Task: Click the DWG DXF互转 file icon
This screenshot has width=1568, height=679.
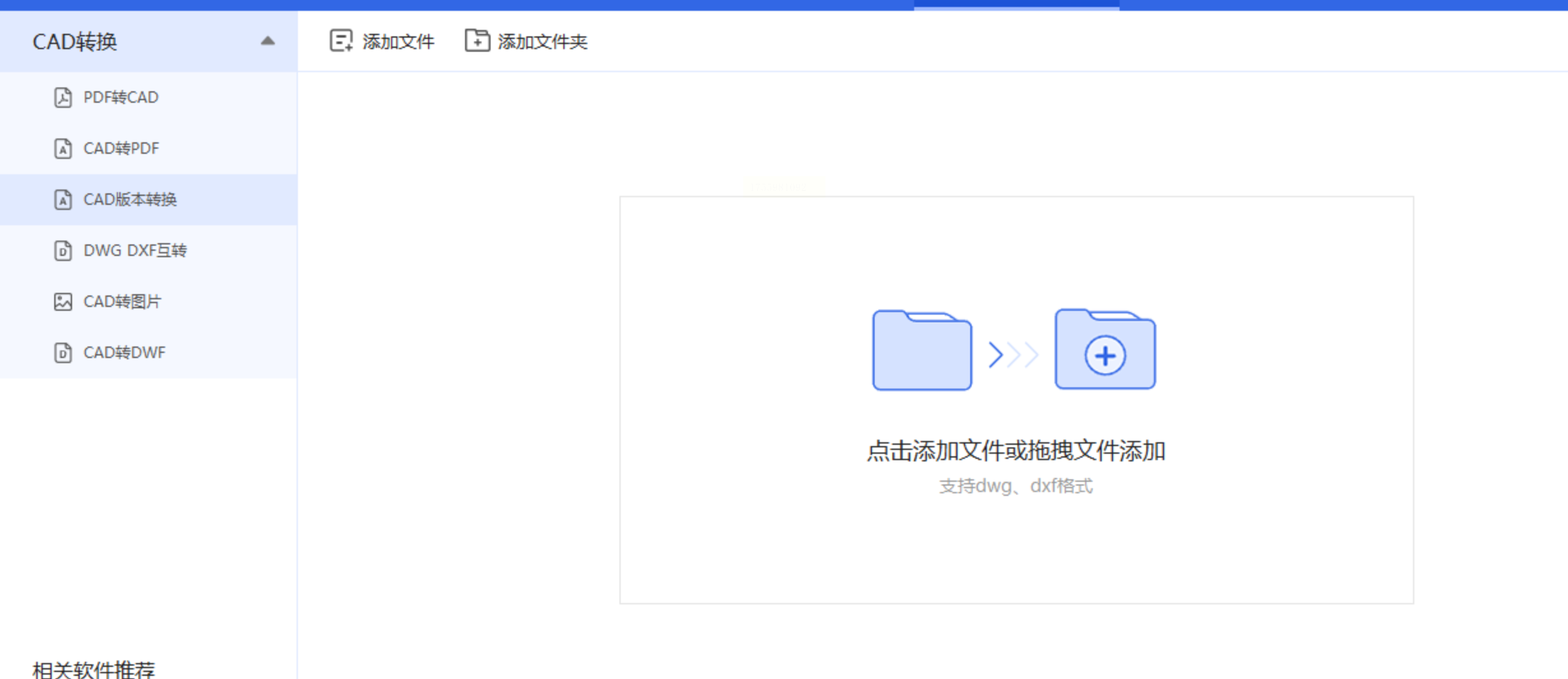Action: [63, 251]
